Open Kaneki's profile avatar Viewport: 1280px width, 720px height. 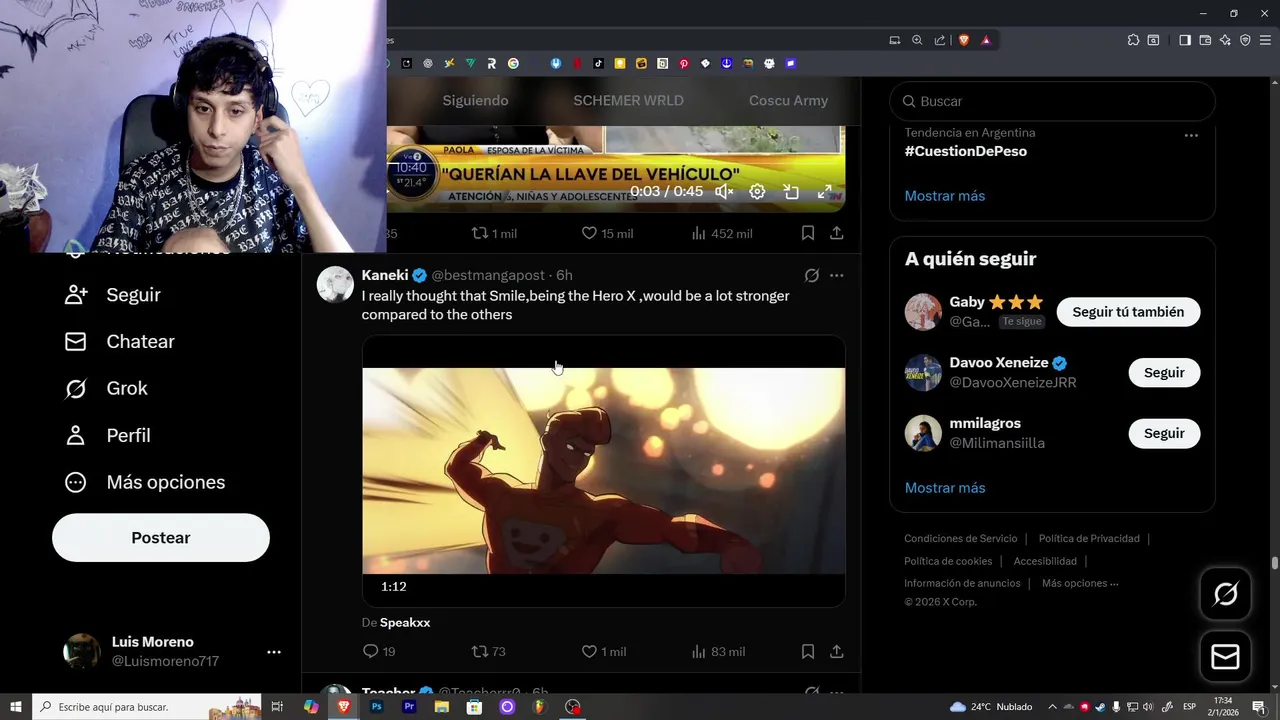coord(335,285)
